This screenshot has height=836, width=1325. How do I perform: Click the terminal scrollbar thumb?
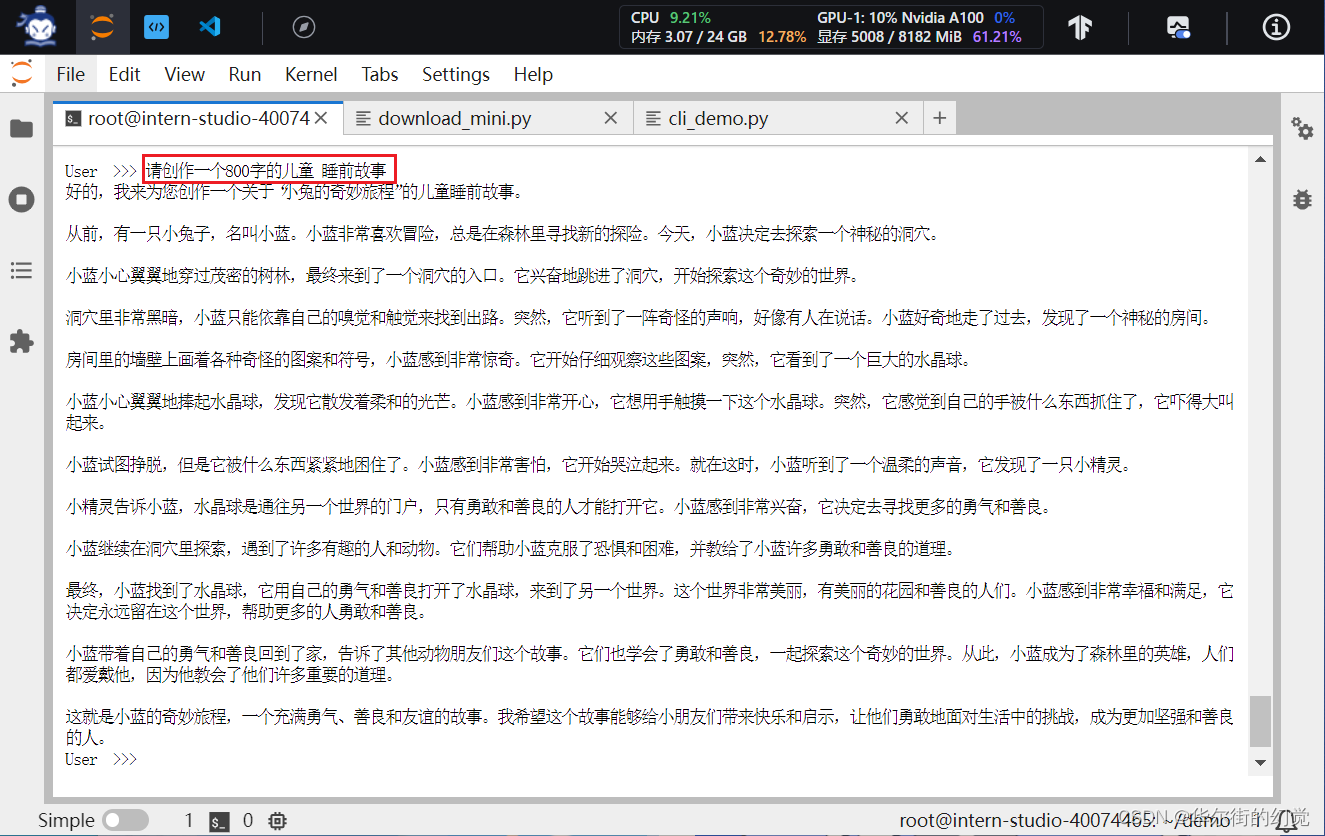point(1261,721)
